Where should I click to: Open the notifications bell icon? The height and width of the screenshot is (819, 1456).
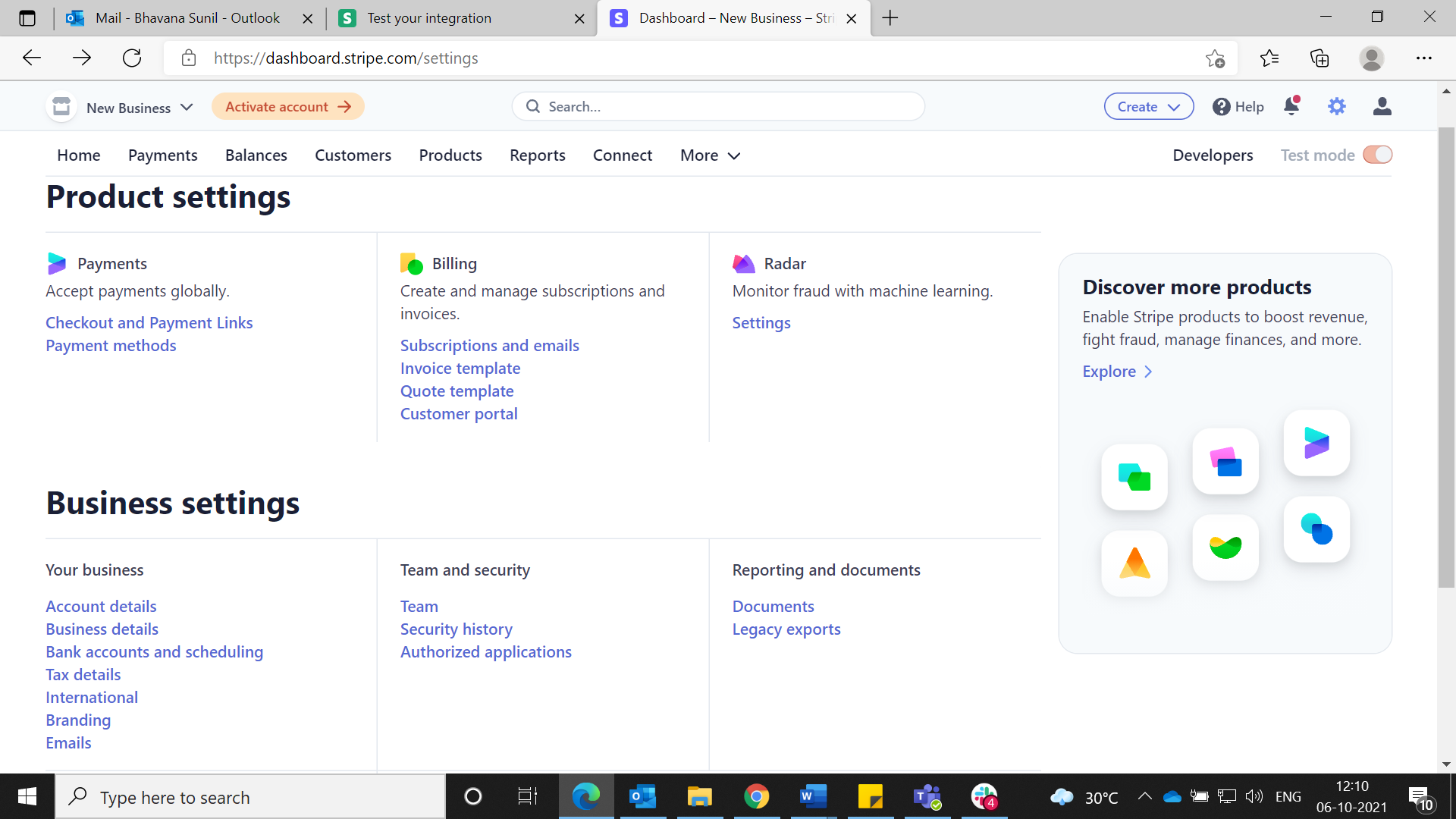[1292, 106]
